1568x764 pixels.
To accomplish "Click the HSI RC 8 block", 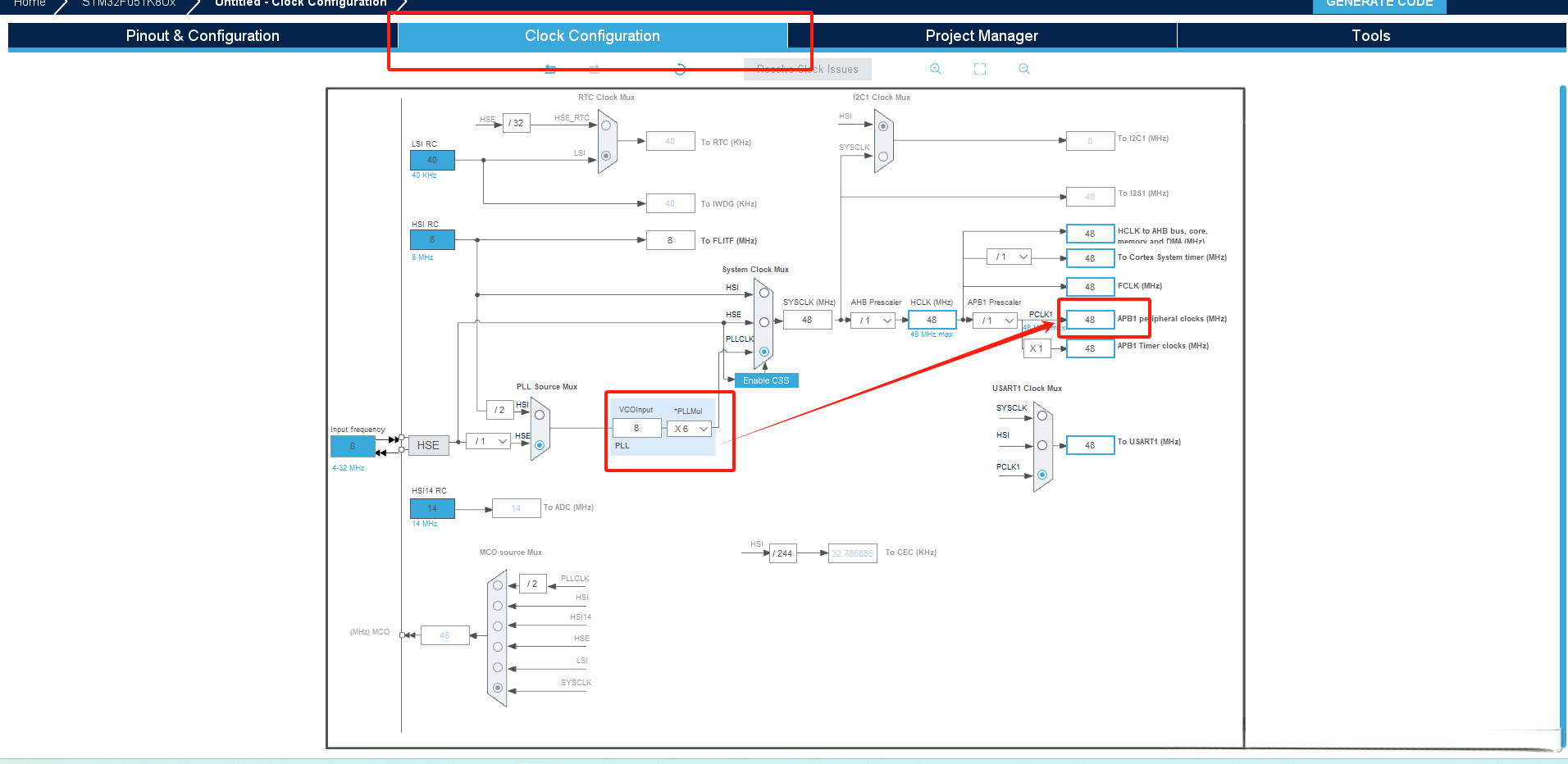I will [x=432, y=239].
